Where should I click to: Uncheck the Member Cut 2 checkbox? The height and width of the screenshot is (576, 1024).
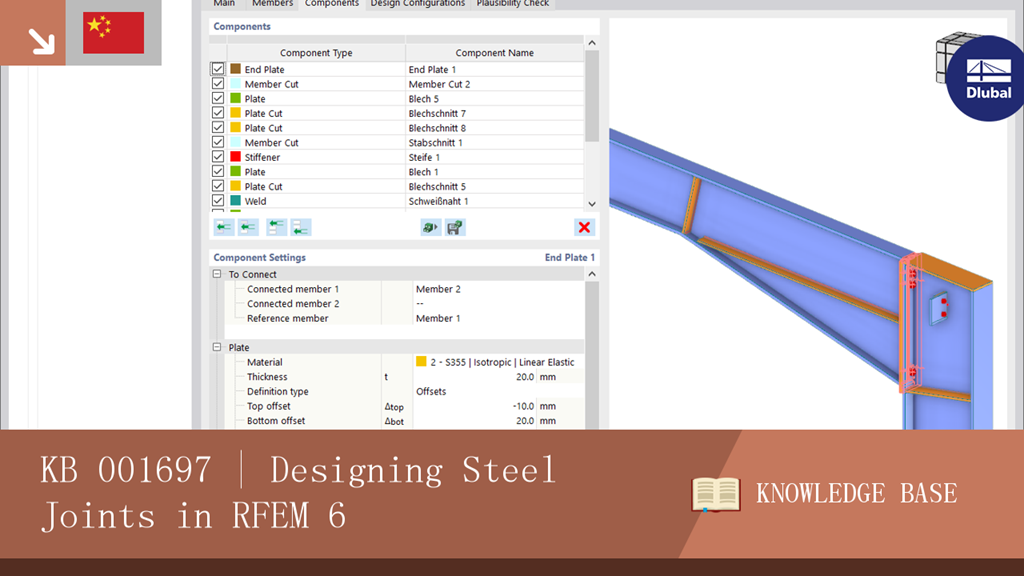click(x=218, y=84)
